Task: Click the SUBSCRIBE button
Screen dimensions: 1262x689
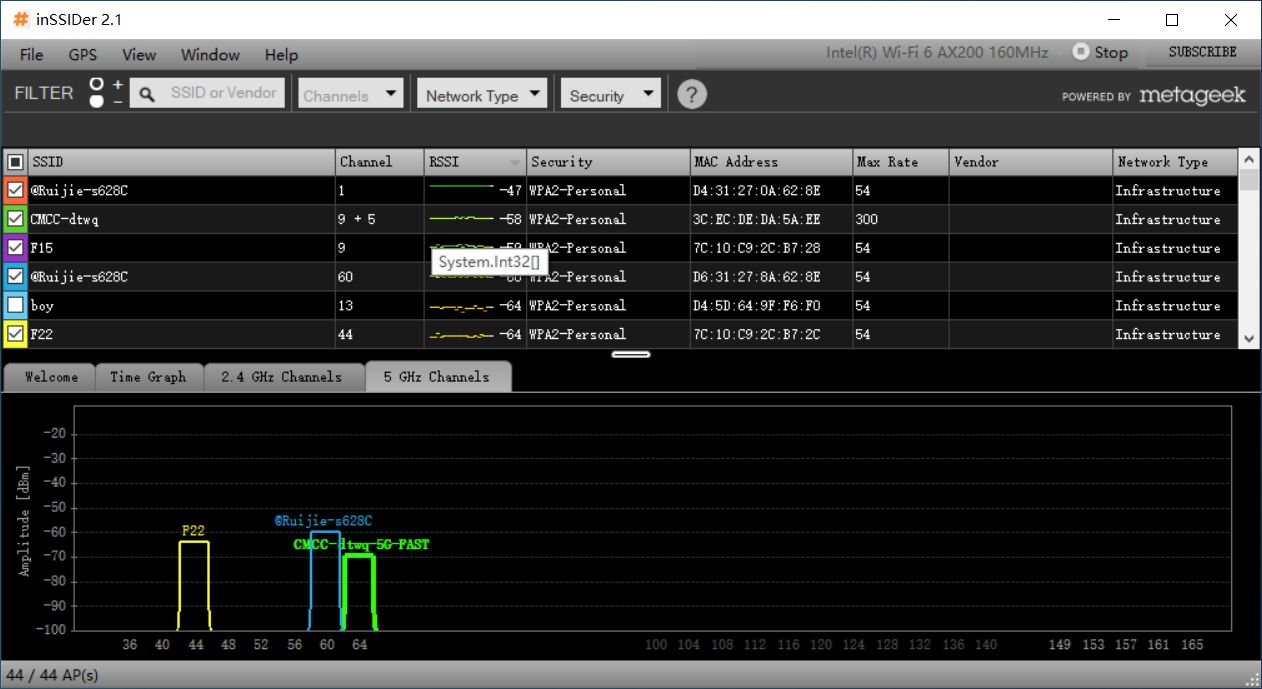Action: pos(1202,52)
